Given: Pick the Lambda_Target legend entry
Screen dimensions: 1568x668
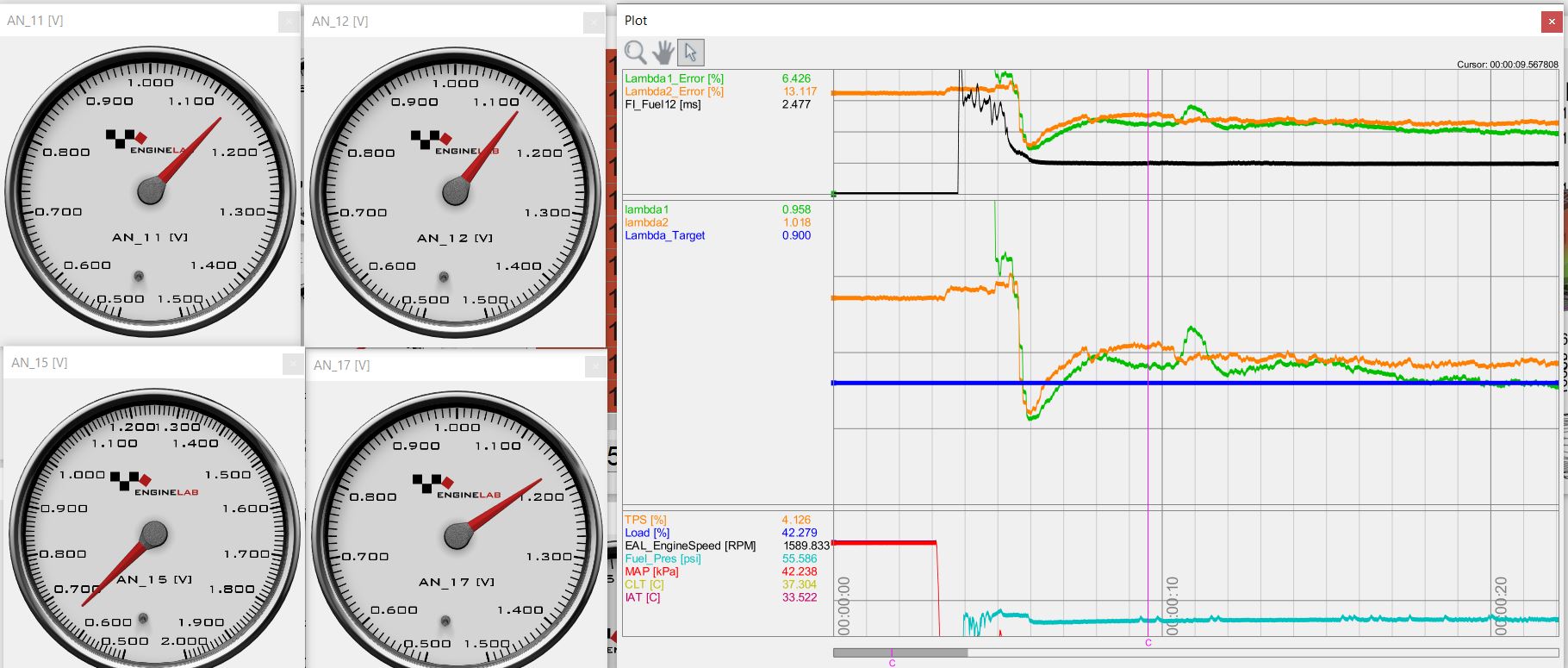Looking at the screenshot, I should tap(664, 235).
